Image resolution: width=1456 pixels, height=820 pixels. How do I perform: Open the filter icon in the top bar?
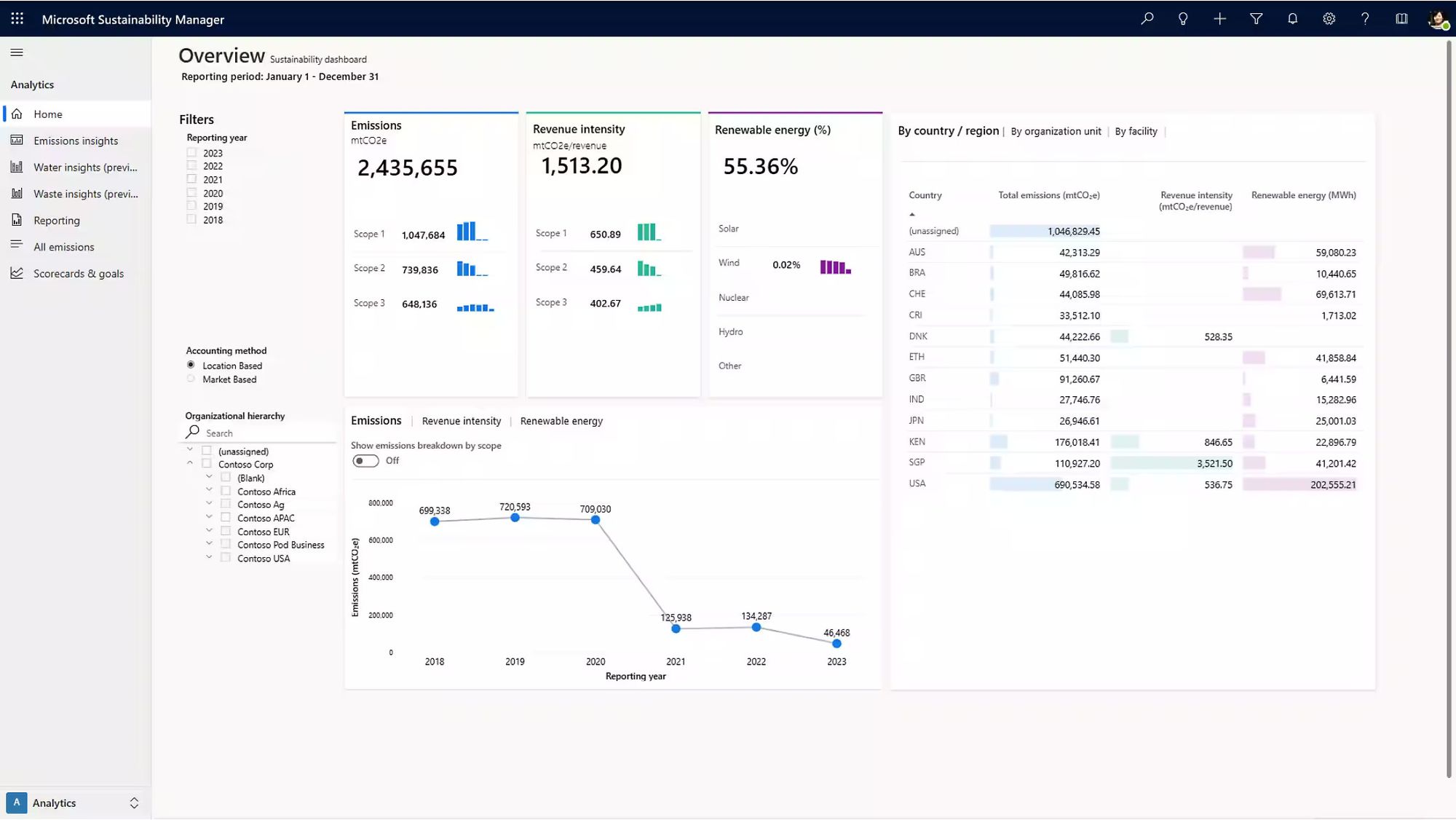pos(1256,18)
